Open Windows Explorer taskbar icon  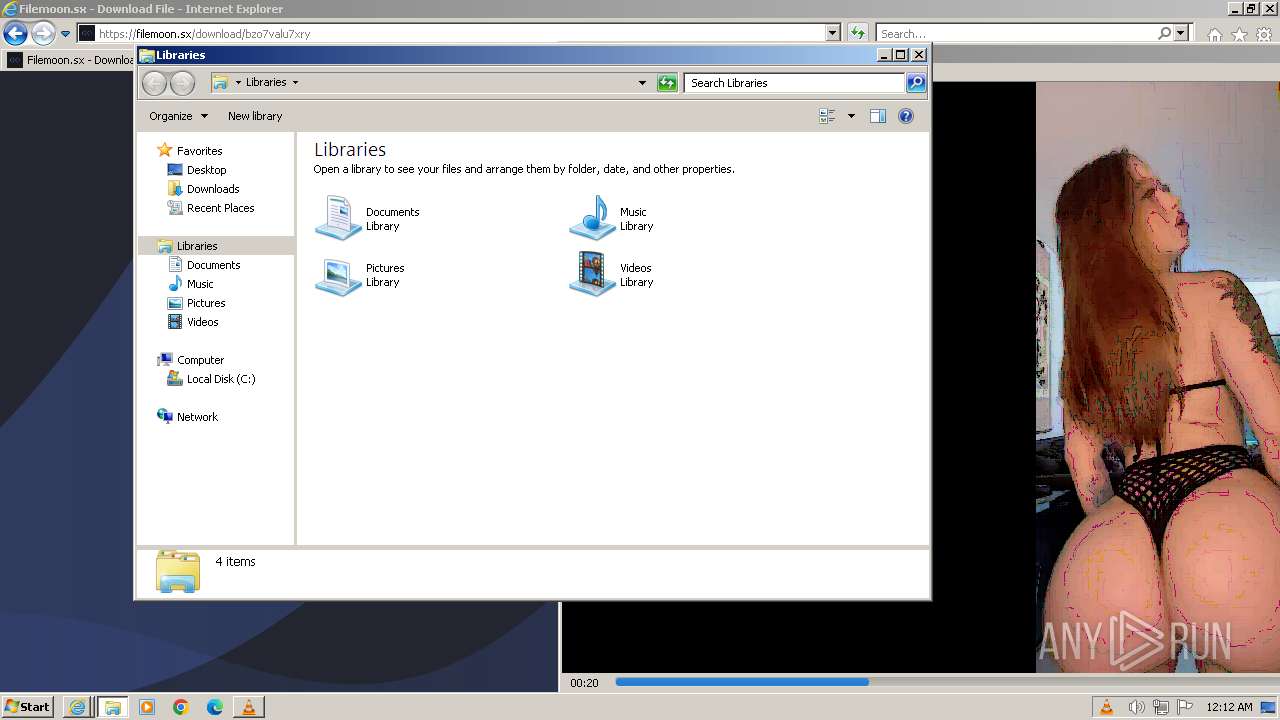(113, 707)
